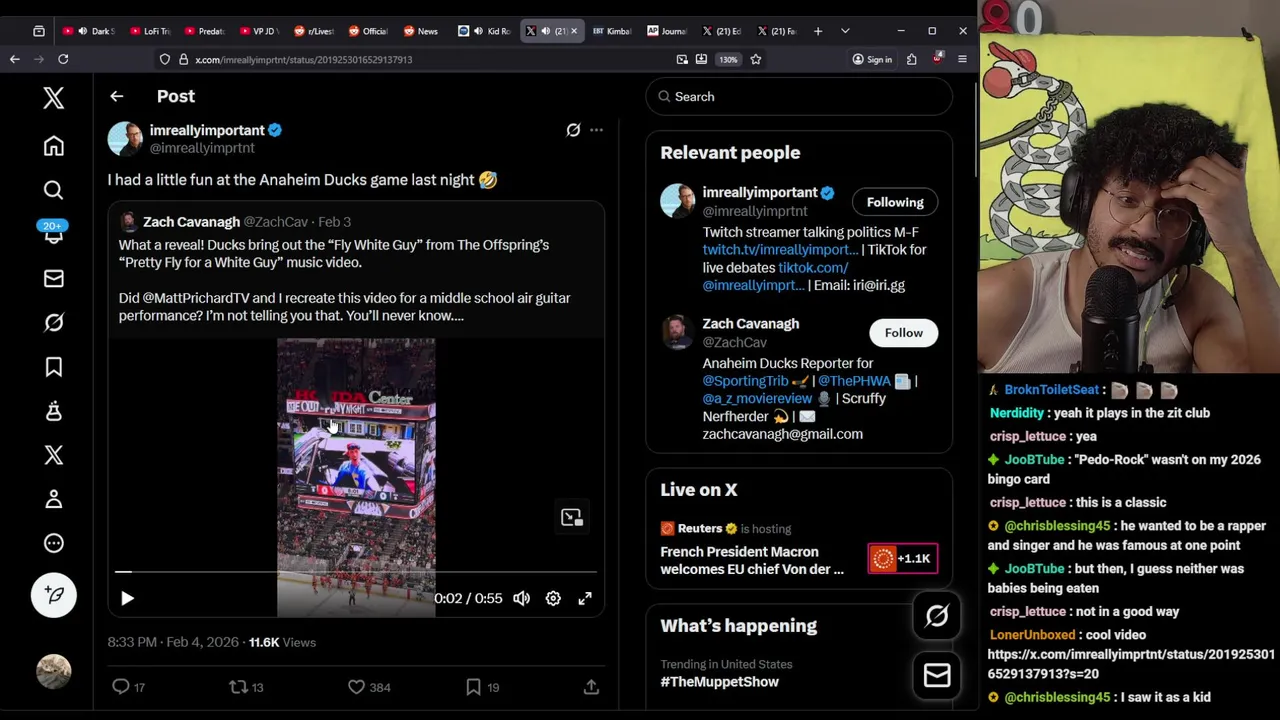
Task: Open Profile person icon in sidebar
Action: pyautogui.click(x=54, y=499)
